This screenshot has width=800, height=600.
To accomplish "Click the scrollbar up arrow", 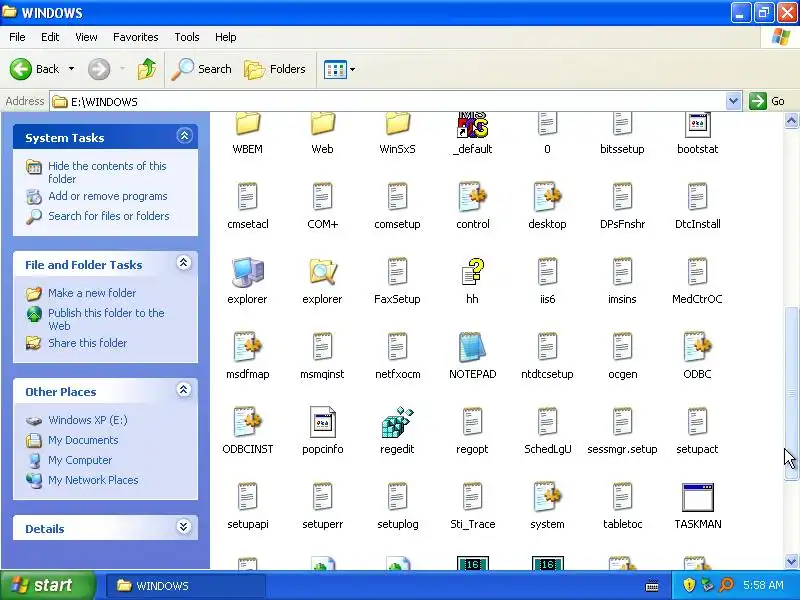I will pos(791,120).
